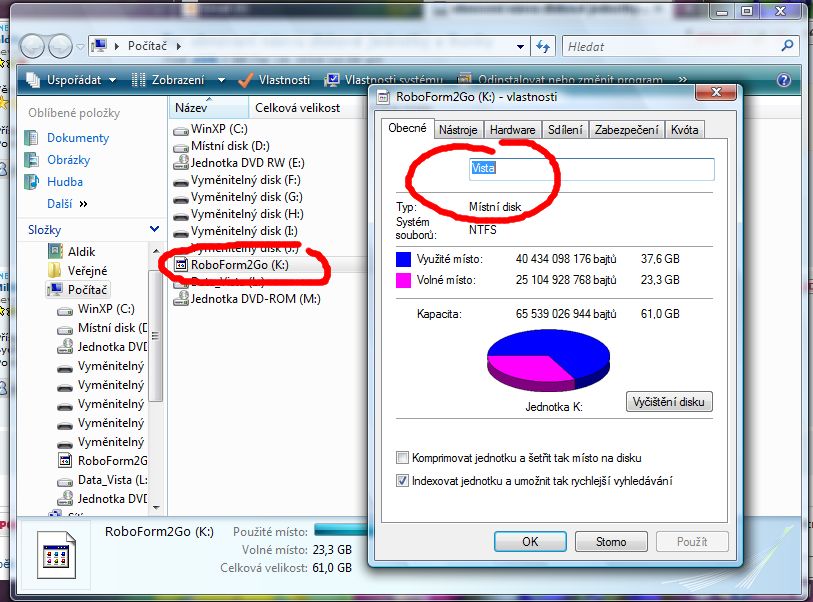The height and width of the screenshot is (602, 813).
Task: Click the large RoboForm2Go preview icon in details pane
Action: [56, 554]
